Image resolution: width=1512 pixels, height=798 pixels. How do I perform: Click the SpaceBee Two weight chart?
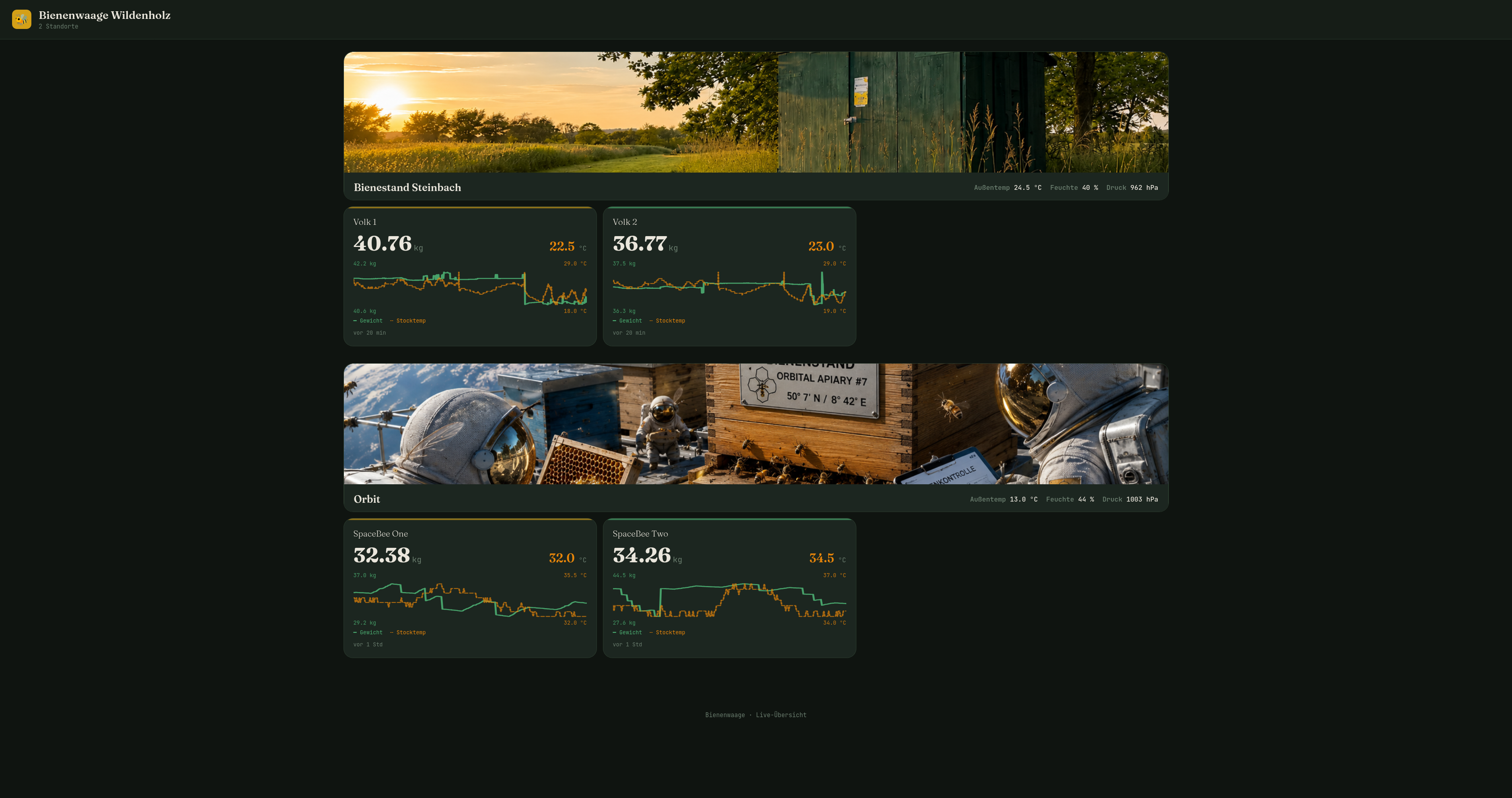coord(730,599)
